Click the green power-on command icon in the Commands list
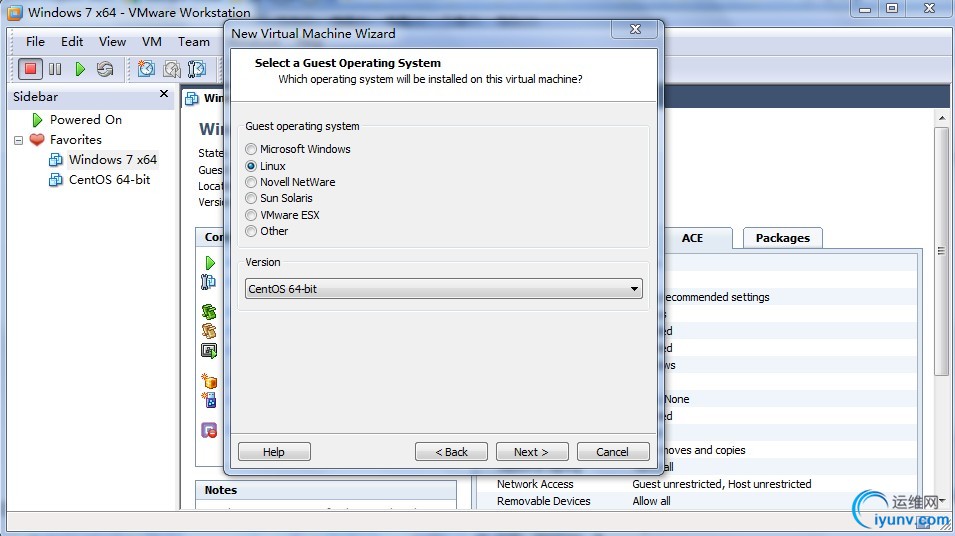The width and height of the screenshot is (955, 536). (x=210, y=263)
